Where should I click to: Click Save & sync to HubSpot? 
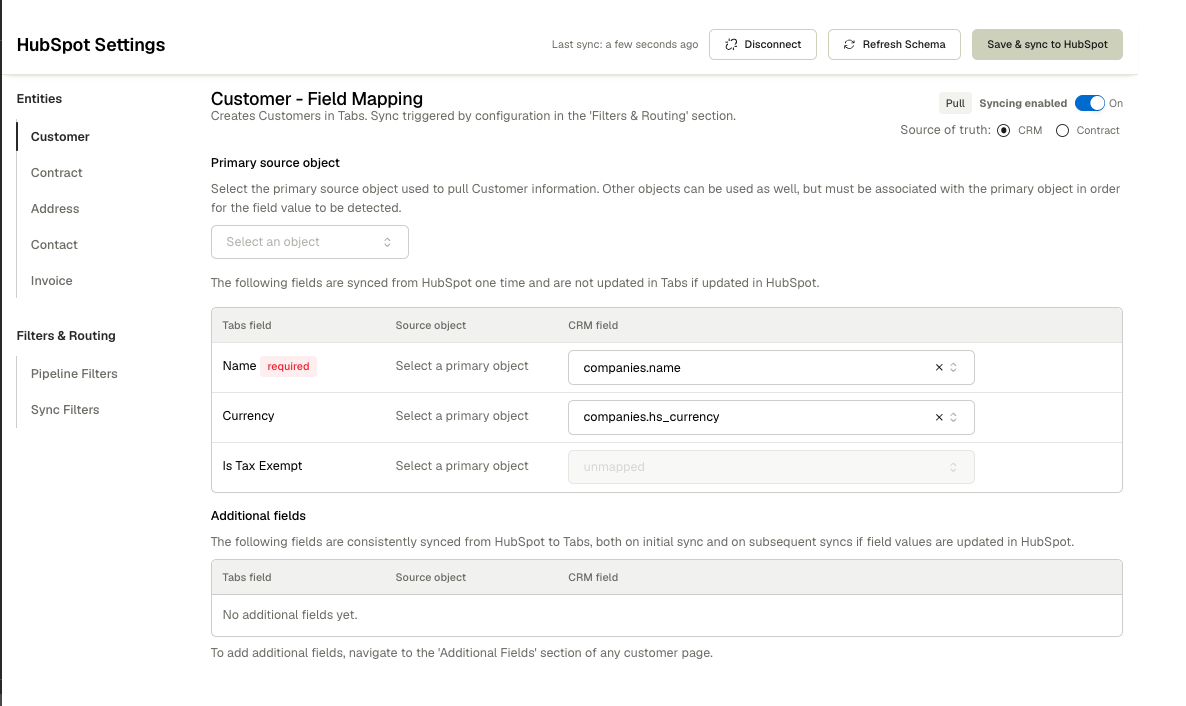[1047, 45]
